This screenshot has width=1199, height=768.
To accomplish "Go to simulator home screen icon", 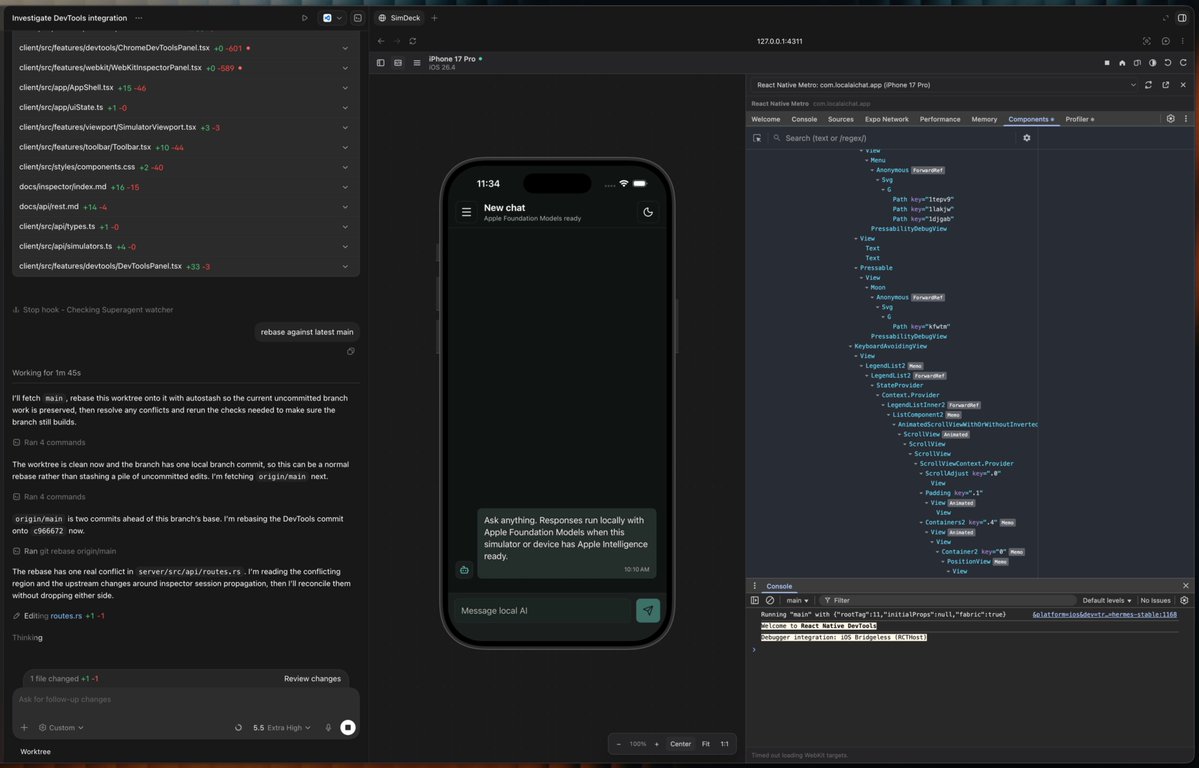I will 1122,63.
